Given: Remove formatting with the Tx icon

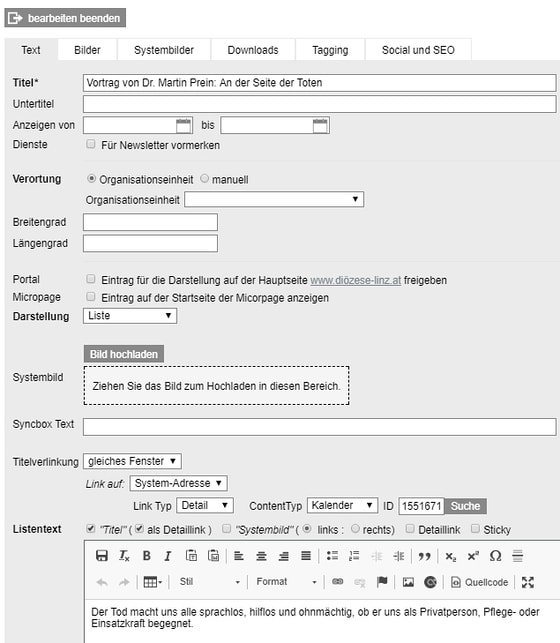Looking at the screenshot, I should (x=124, y=556).
